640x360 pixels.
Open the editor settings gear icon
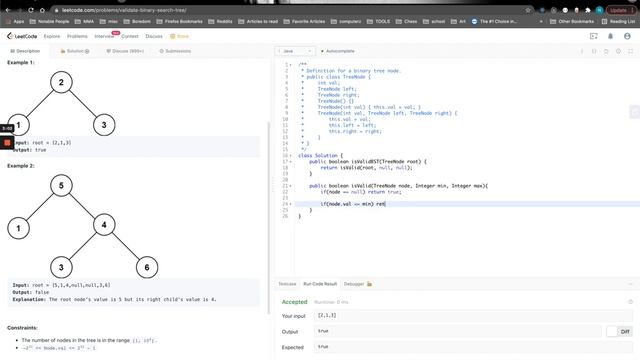618,51
